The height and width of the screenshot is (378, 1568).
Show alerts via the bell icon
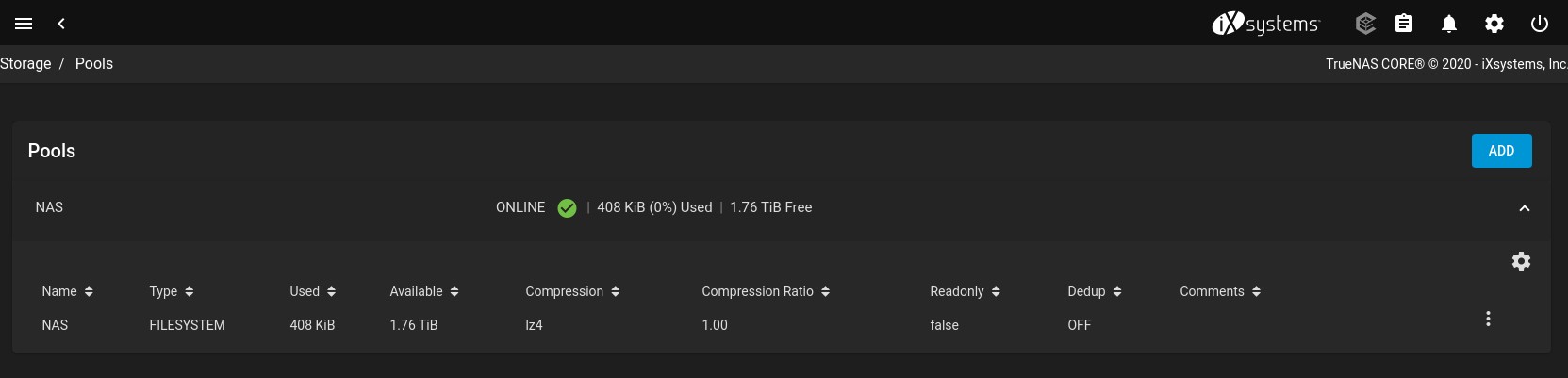point(1449,24)
